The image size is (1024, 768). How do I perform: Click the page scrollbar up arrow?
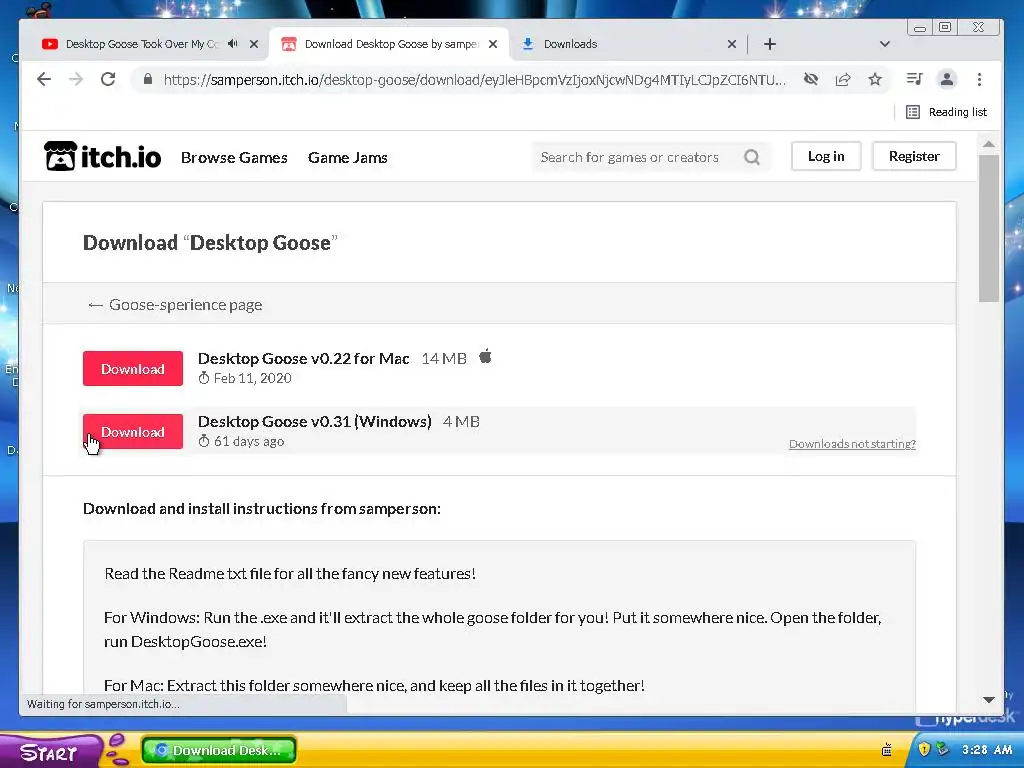989,144
